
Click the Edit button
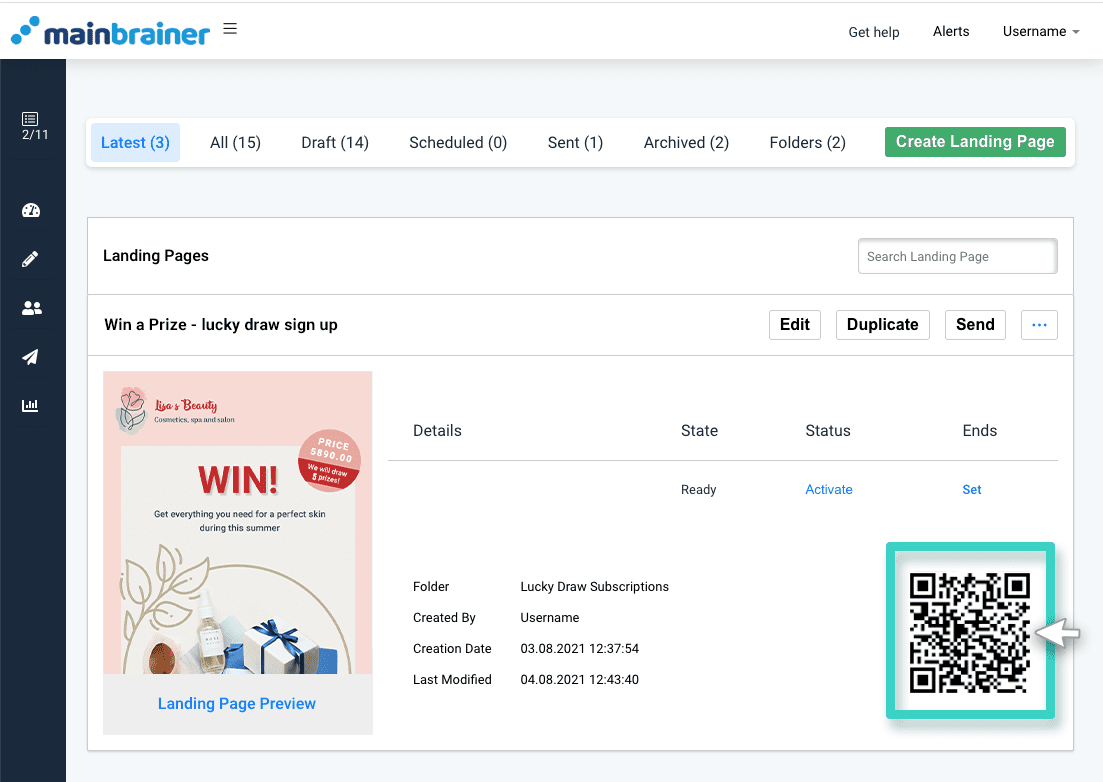[795, 325]
